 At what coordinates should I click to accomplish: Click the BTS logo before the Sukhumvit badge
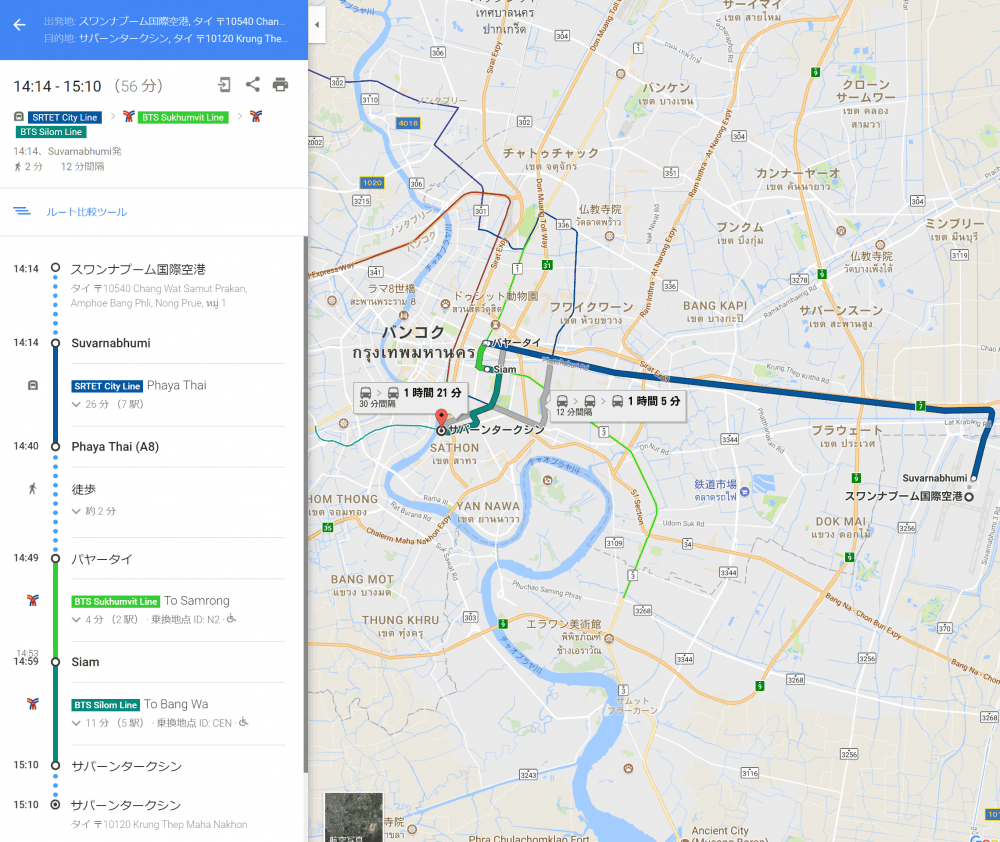(x=129, y=117)
